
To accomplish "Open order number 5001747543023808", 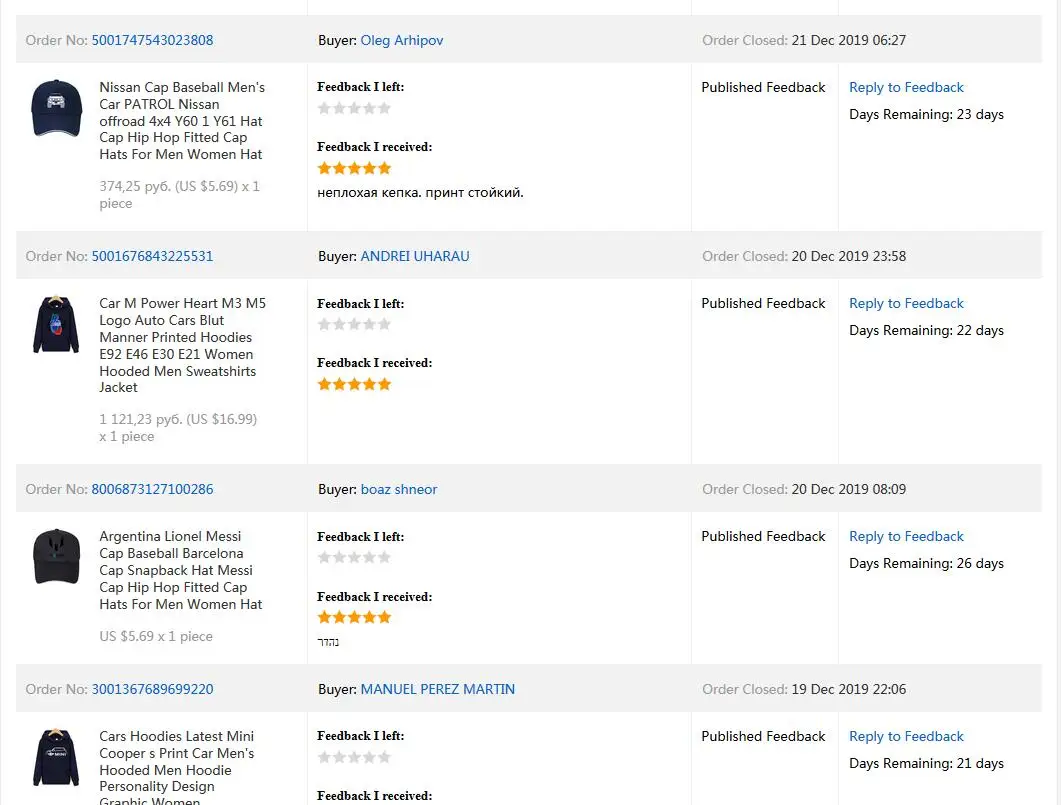I will point(152,40).
